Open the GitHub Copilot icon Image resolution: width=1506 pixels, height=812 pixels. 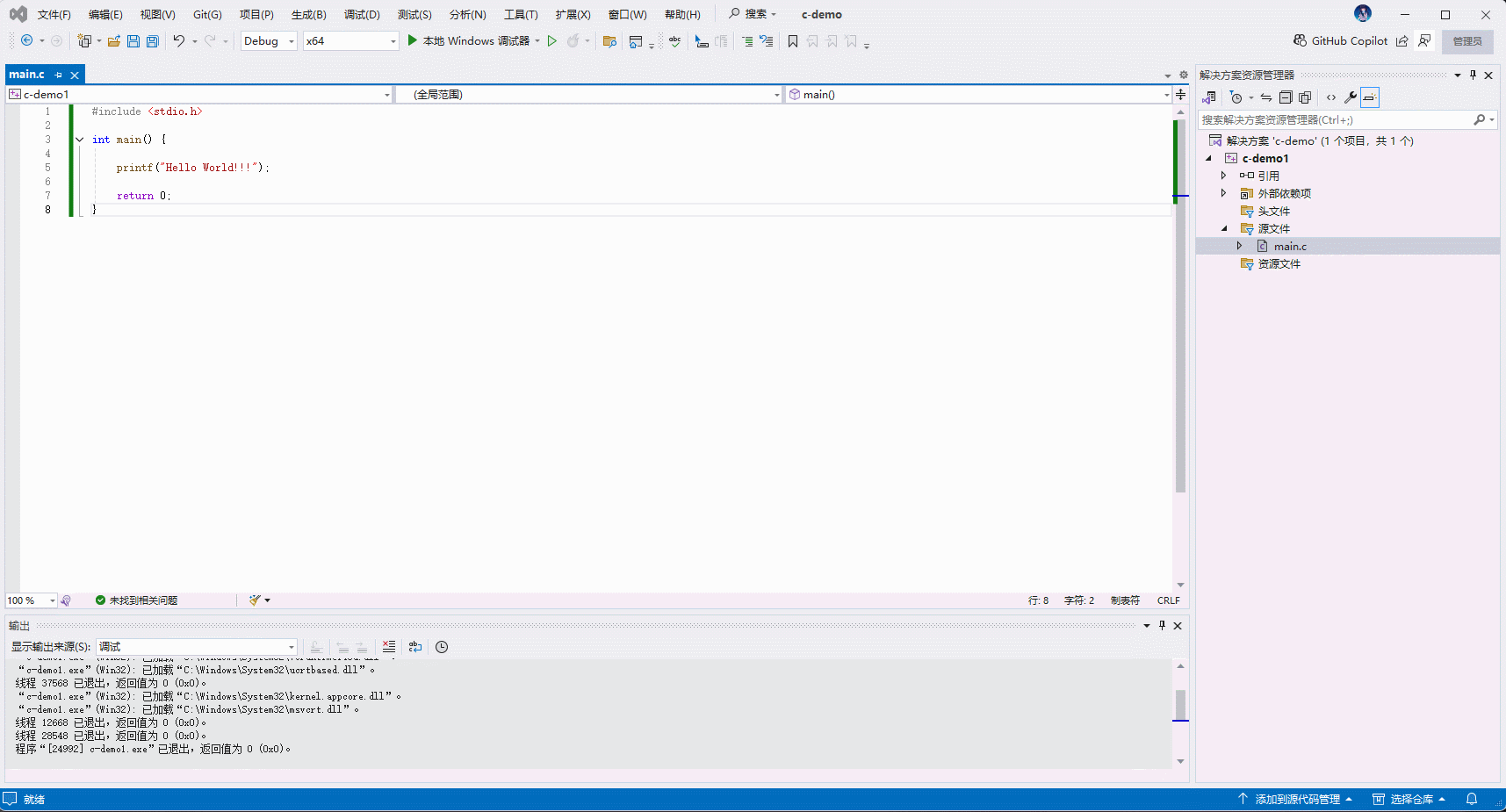(x=1300, y=41)
